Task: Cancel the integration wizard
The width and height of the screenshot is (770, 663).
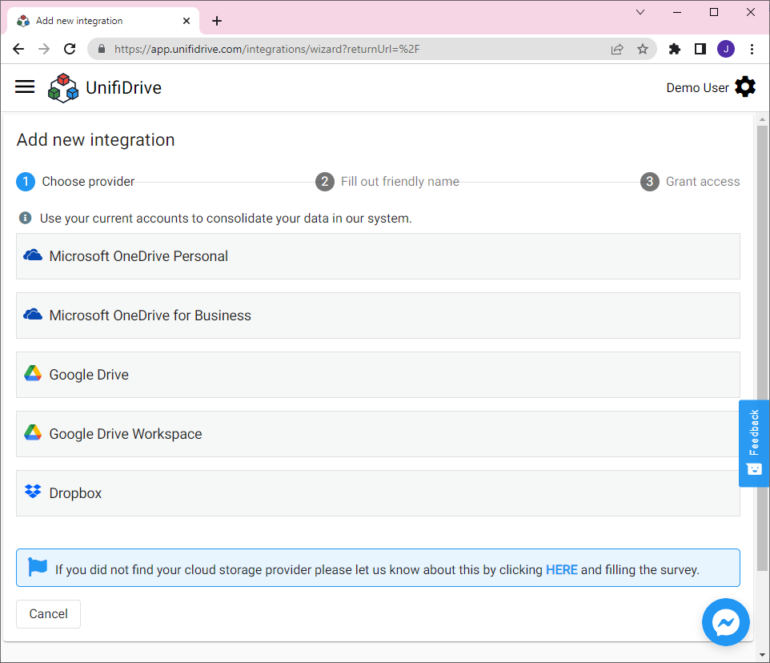Action: [x=48, y=614]
